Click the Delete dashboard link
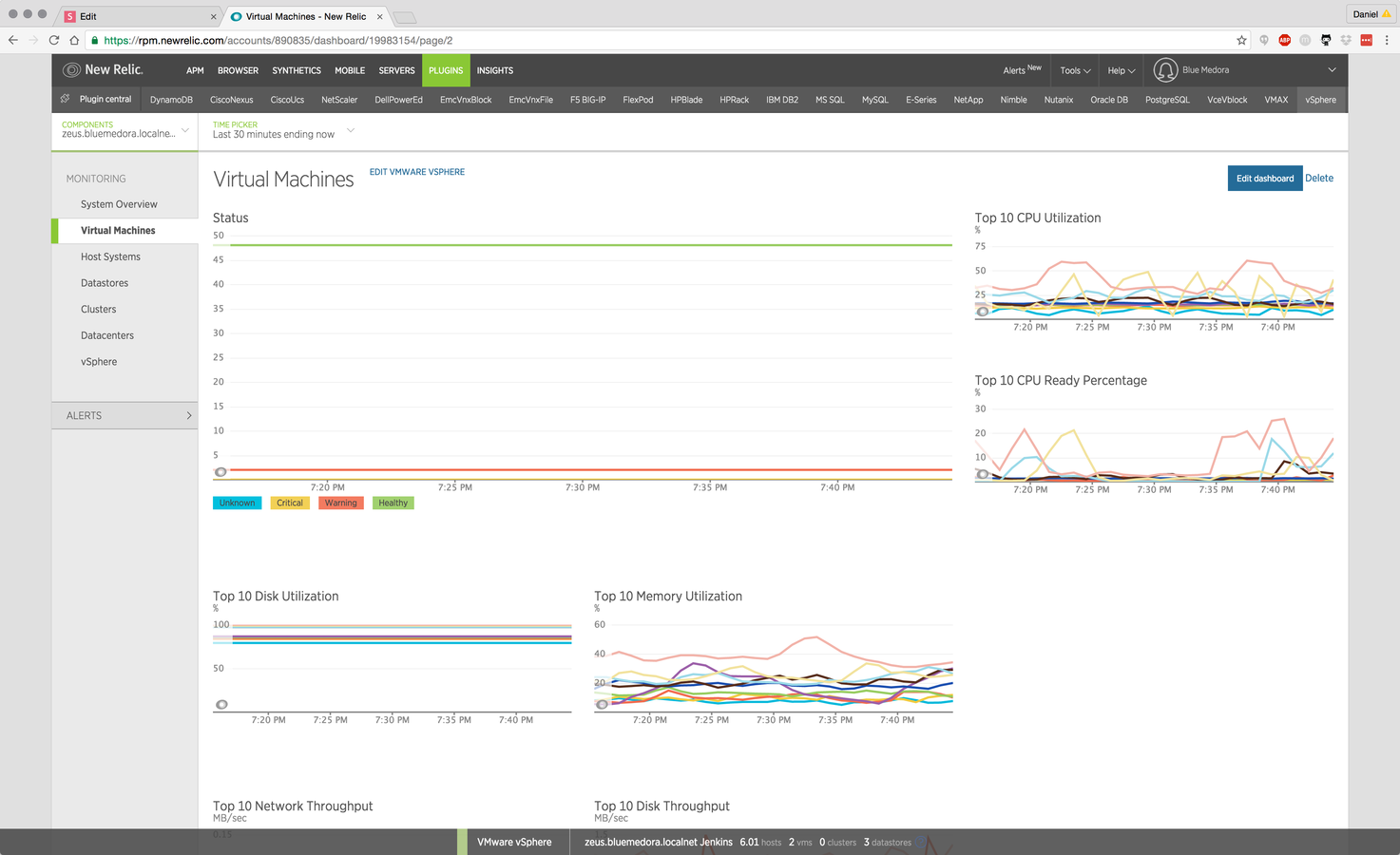1400x855 pixels. (x=1319, y=179)
